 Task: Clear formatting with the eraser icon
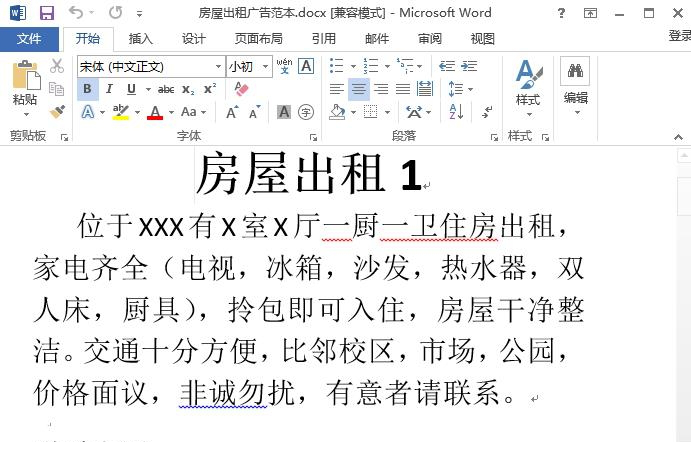[241, 89]
